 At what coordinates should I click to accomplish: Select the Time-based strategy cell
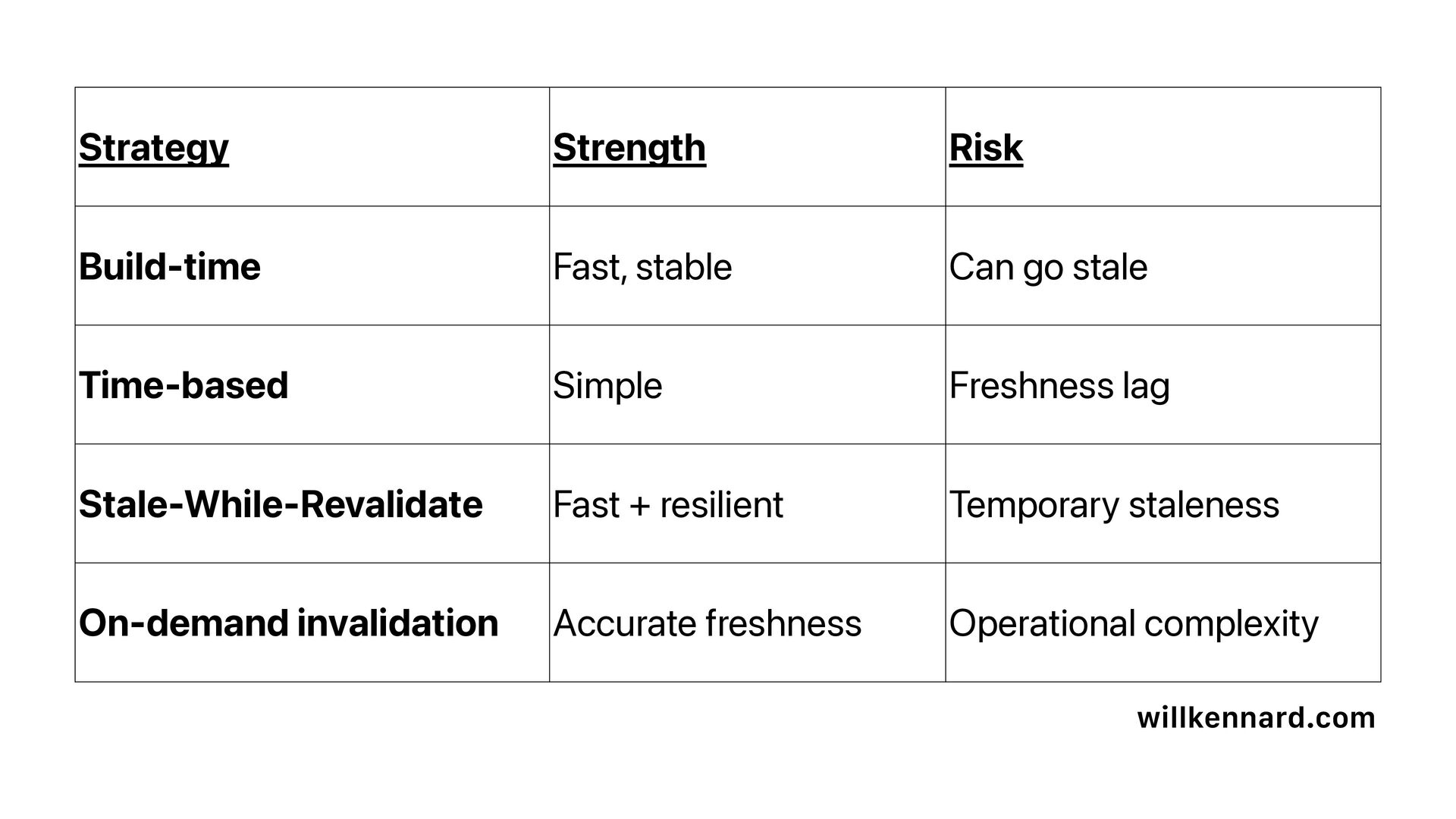click(x=312, y=385)
